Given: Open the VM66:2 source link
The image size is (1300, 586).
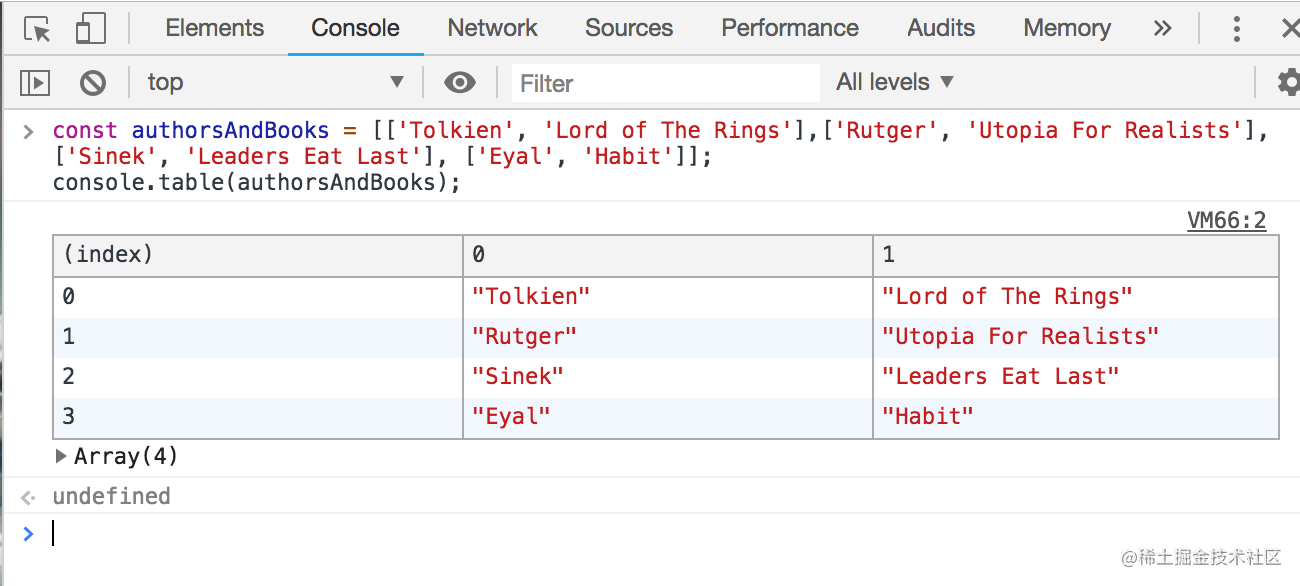Looking at the screenshot, I should 1226,221.
